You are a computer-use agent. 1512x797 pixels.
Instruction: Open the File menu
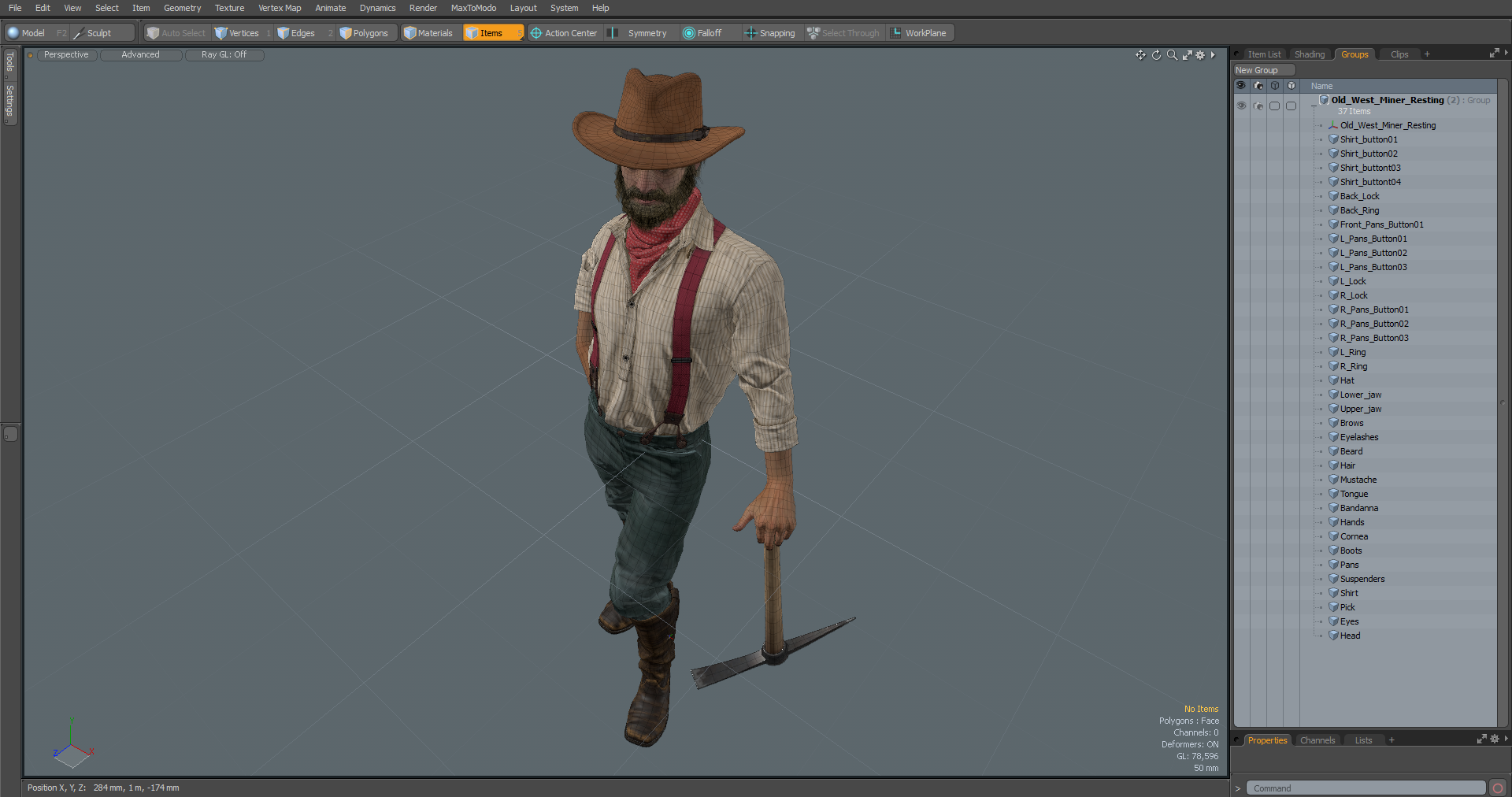(15, 8)
